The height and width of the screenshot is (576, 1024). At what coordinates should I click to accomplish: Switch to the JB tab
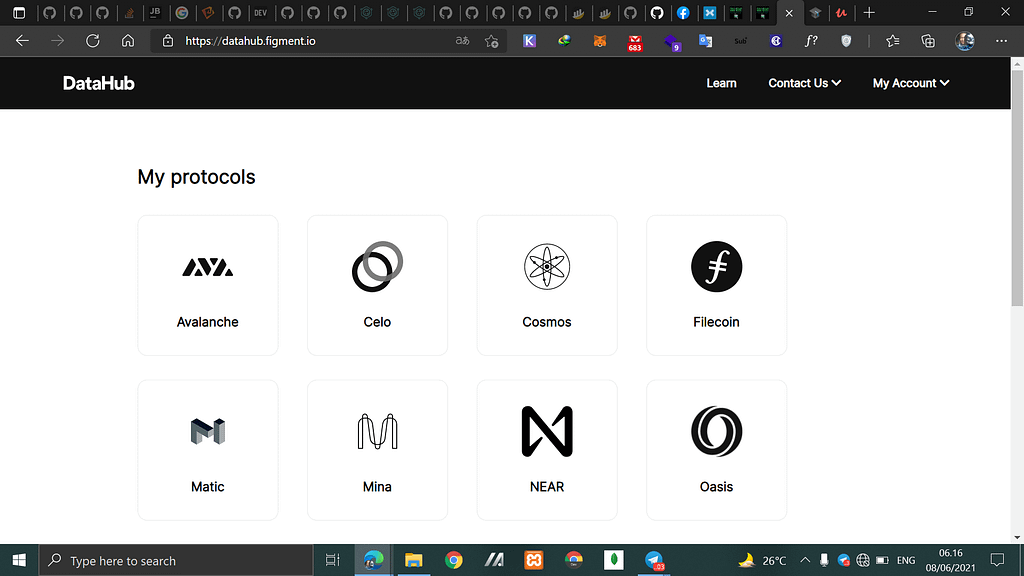pos(155,12)
